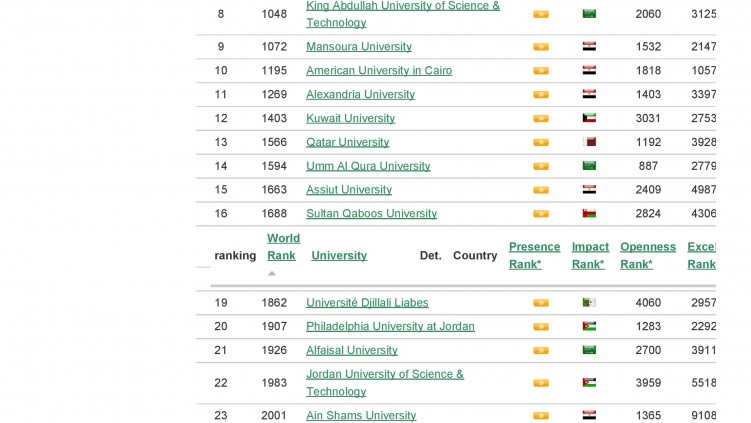Click Saudi flag in Umm Al Qura row

[x=589, y=166]
